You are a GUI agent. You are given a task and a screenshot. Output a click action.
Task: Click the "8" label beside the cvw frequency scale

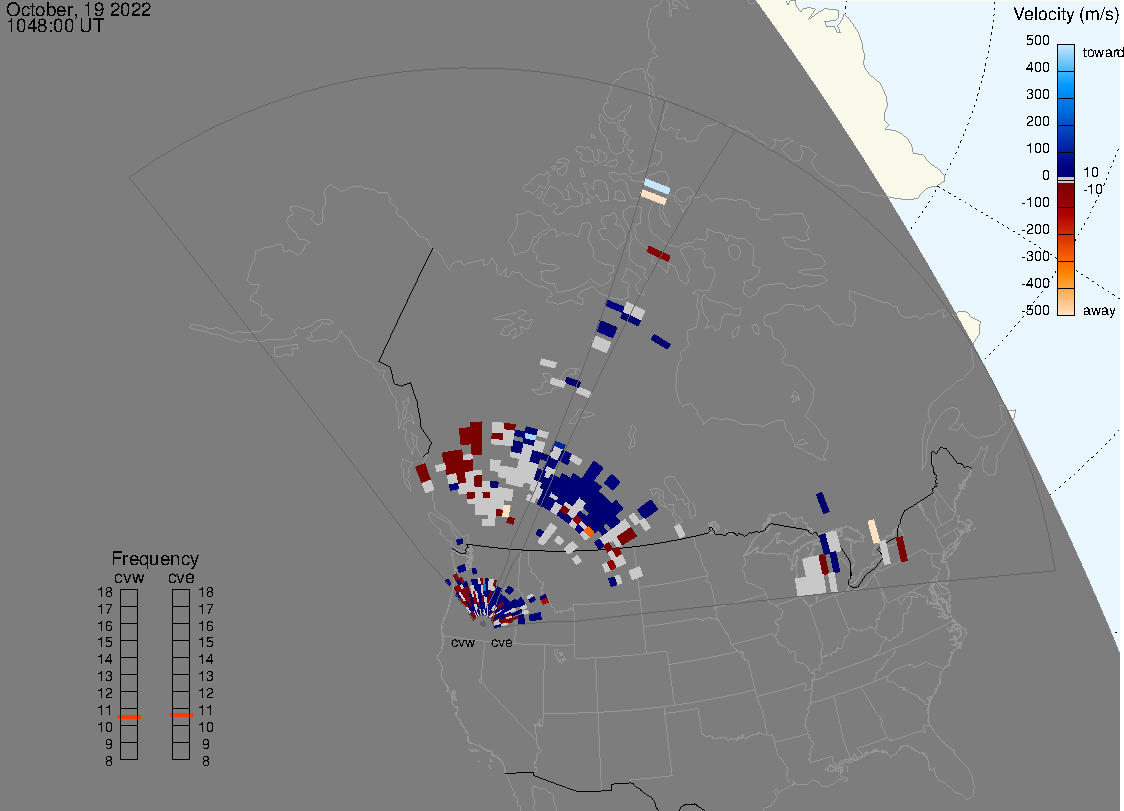109,762
